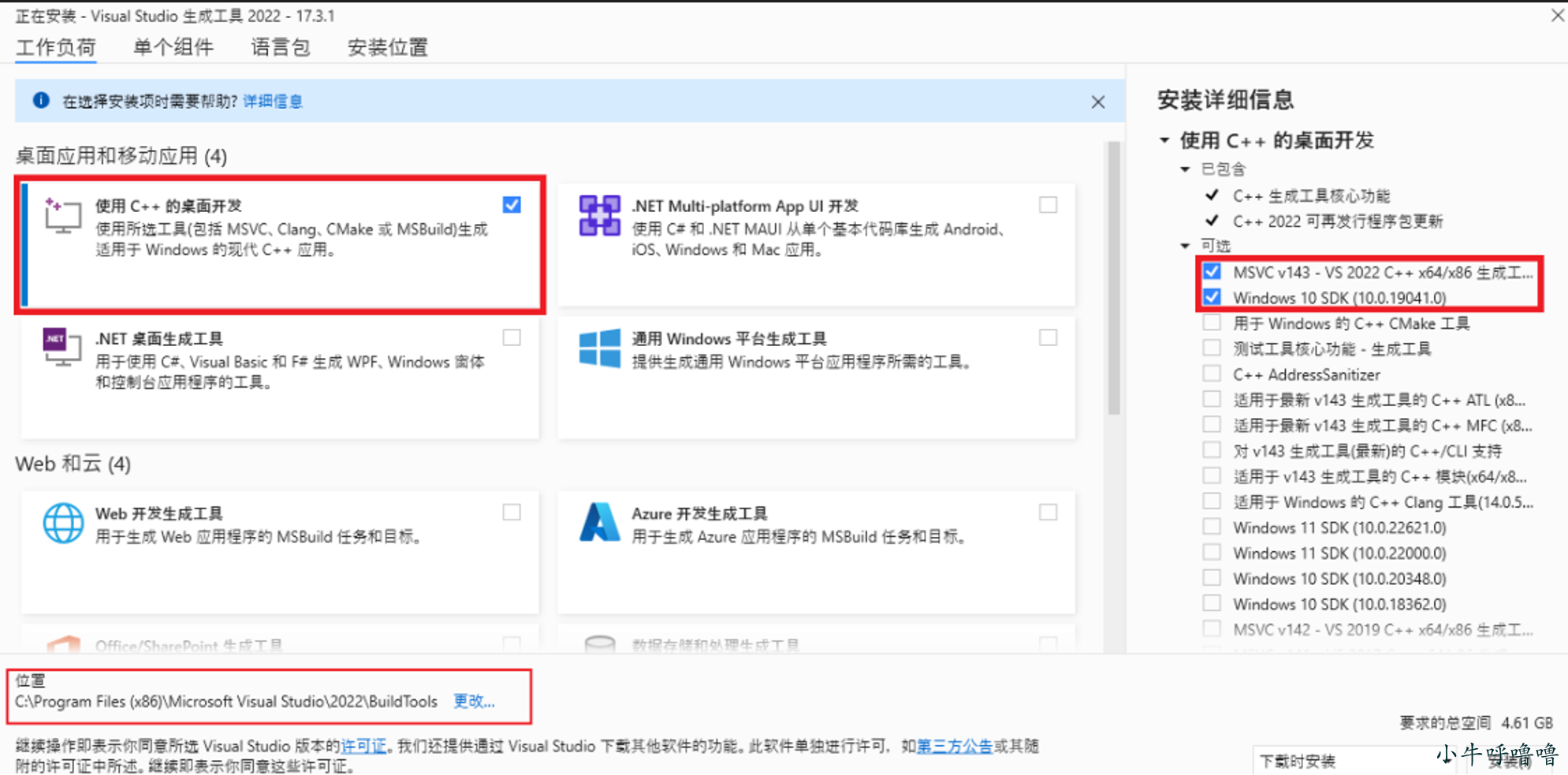Check MSVC v142 - VS 2019 C++ build tools
The image size is (1568, 775).
click(1212, 628)
